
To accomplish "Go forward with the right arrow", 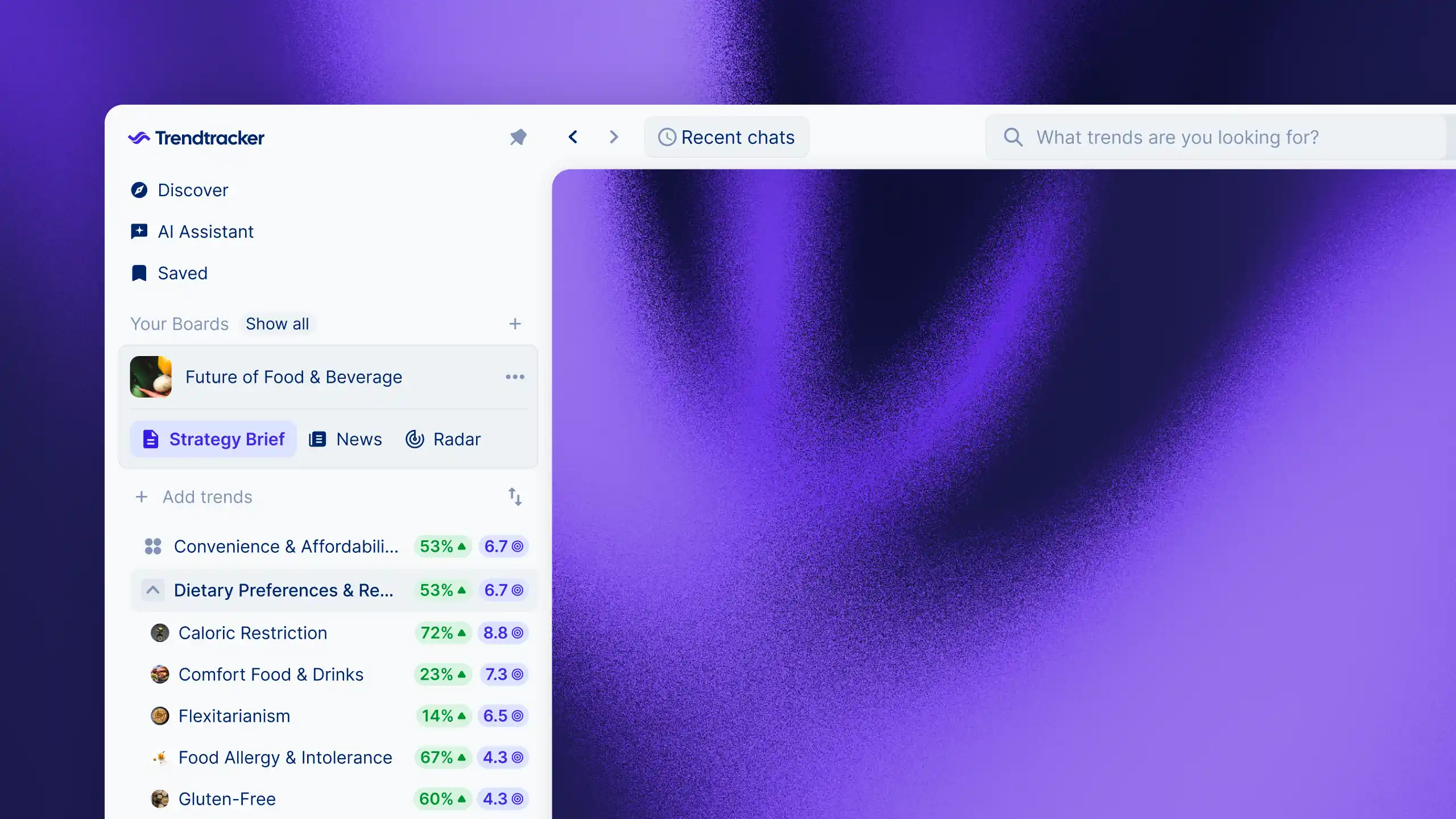I will pos(613,137).
